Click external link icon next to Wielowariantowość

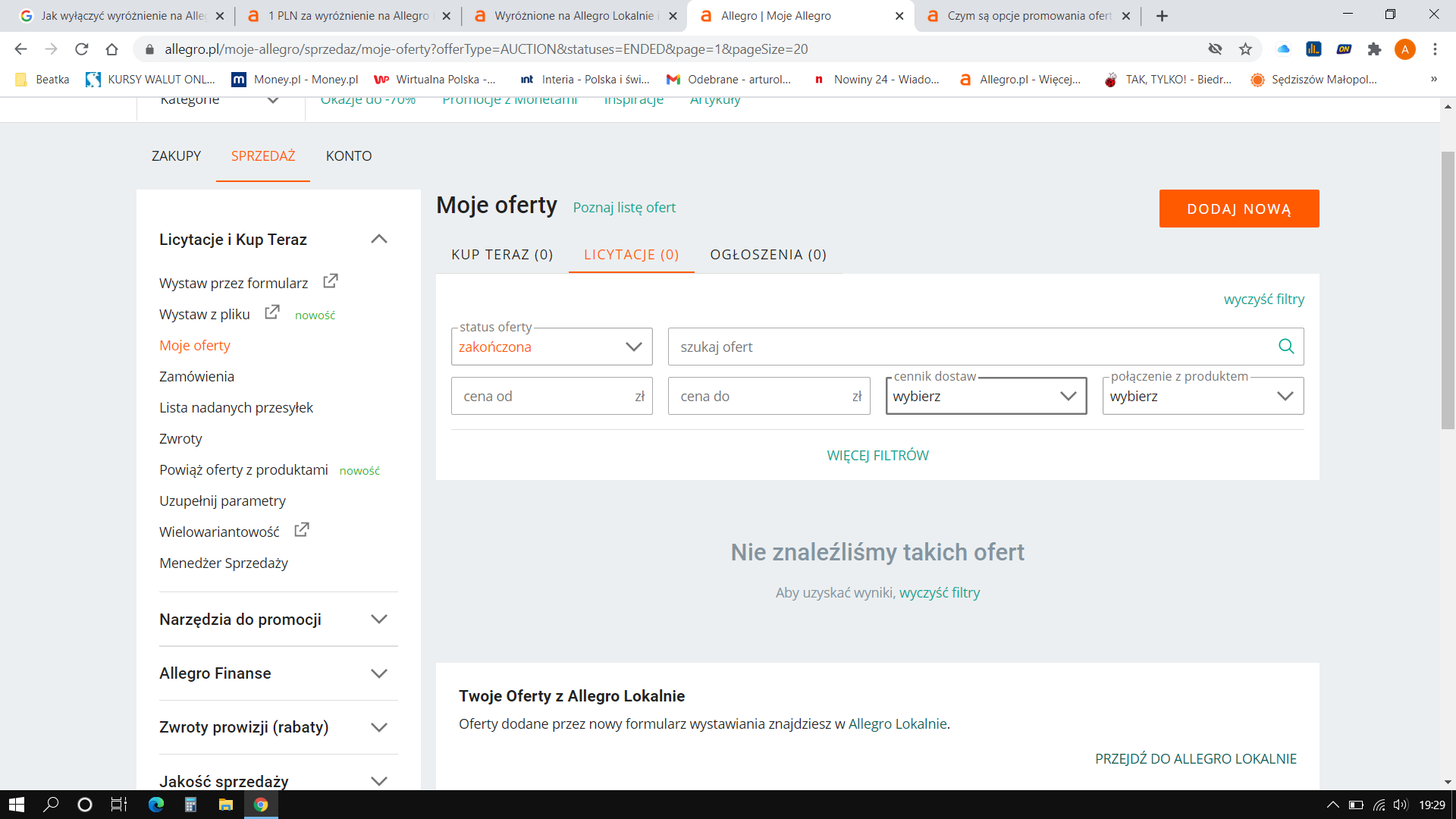tap(301, 530)
